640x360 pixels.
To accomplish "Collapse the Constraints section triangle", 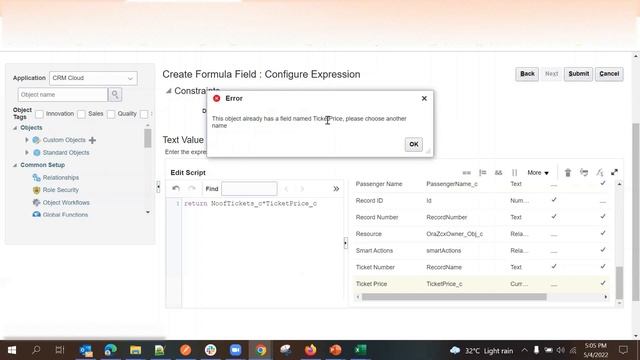I will point(168,91).
